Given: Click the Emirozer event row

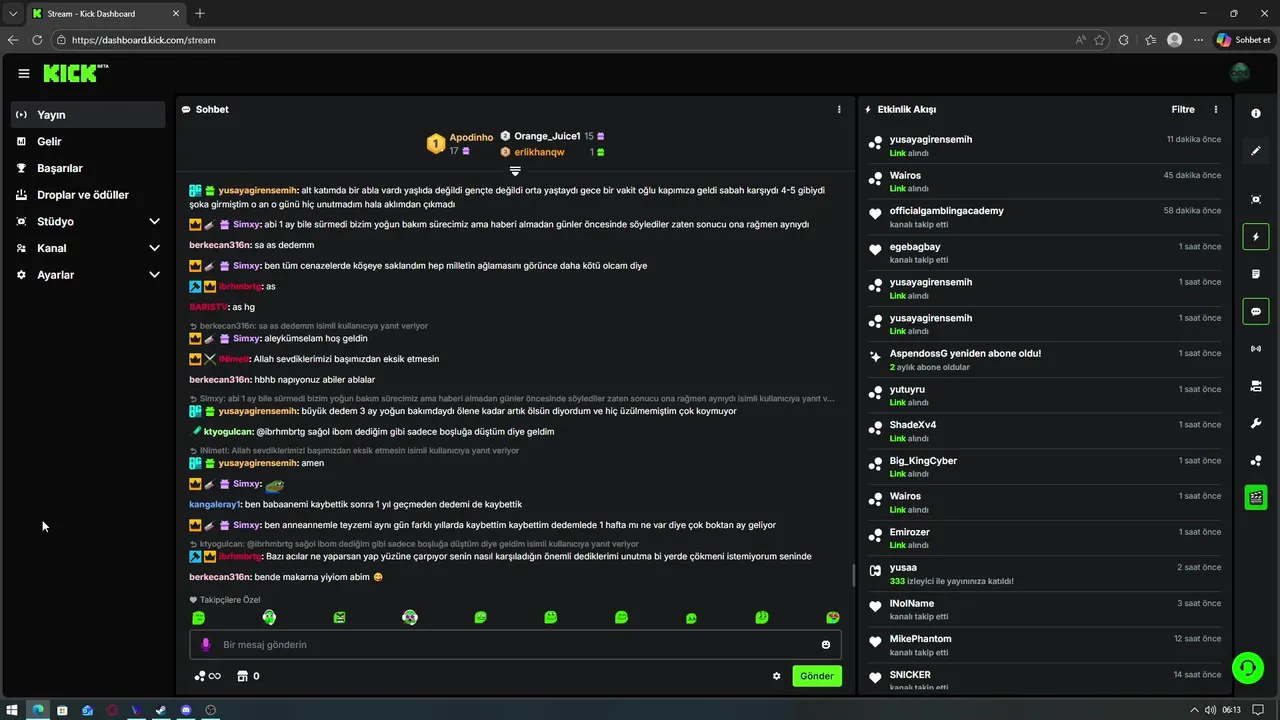Looking at the screenshot, I should tap(1044, 538).
